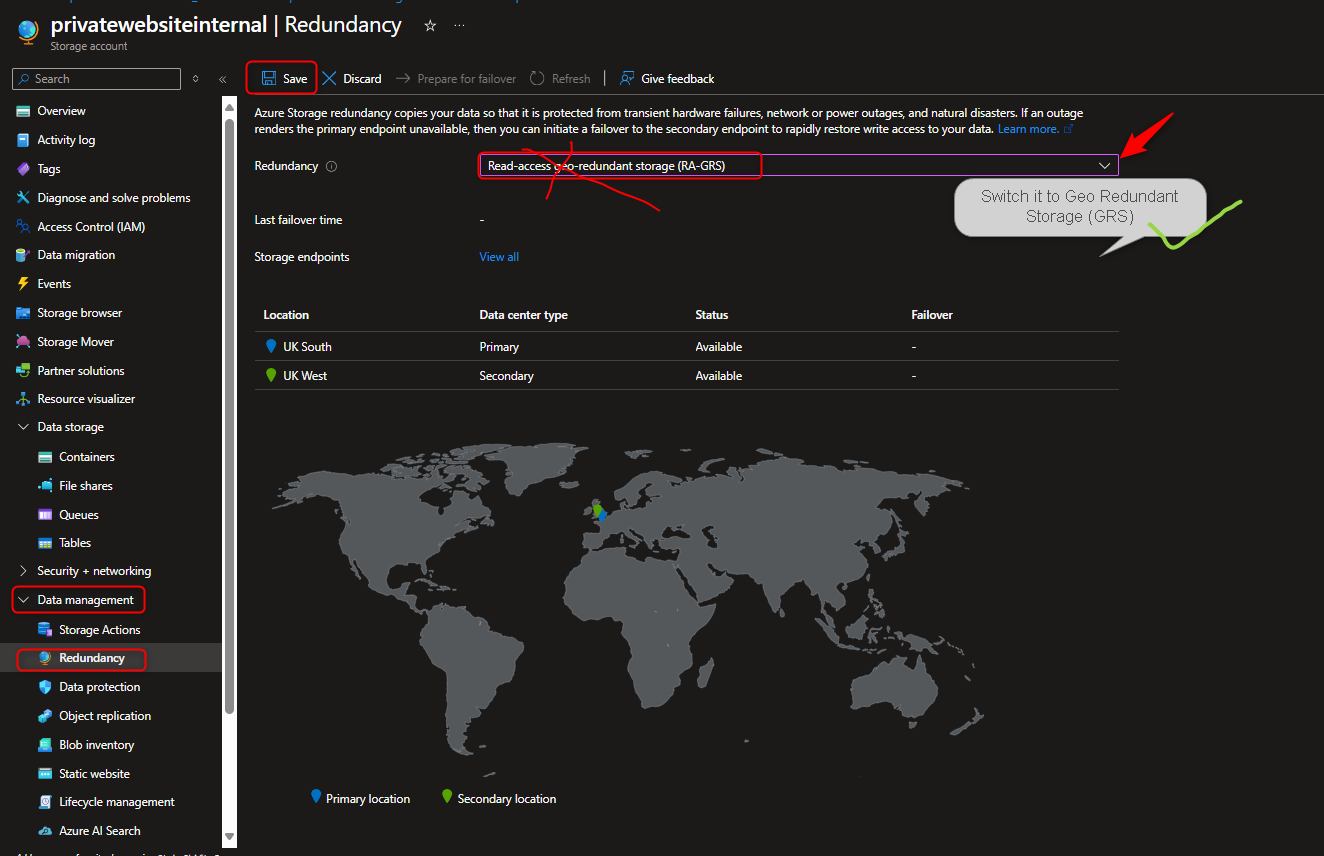1324x856 pixels.
Task: Switch to the Data protection page
Action: (99, 686)
